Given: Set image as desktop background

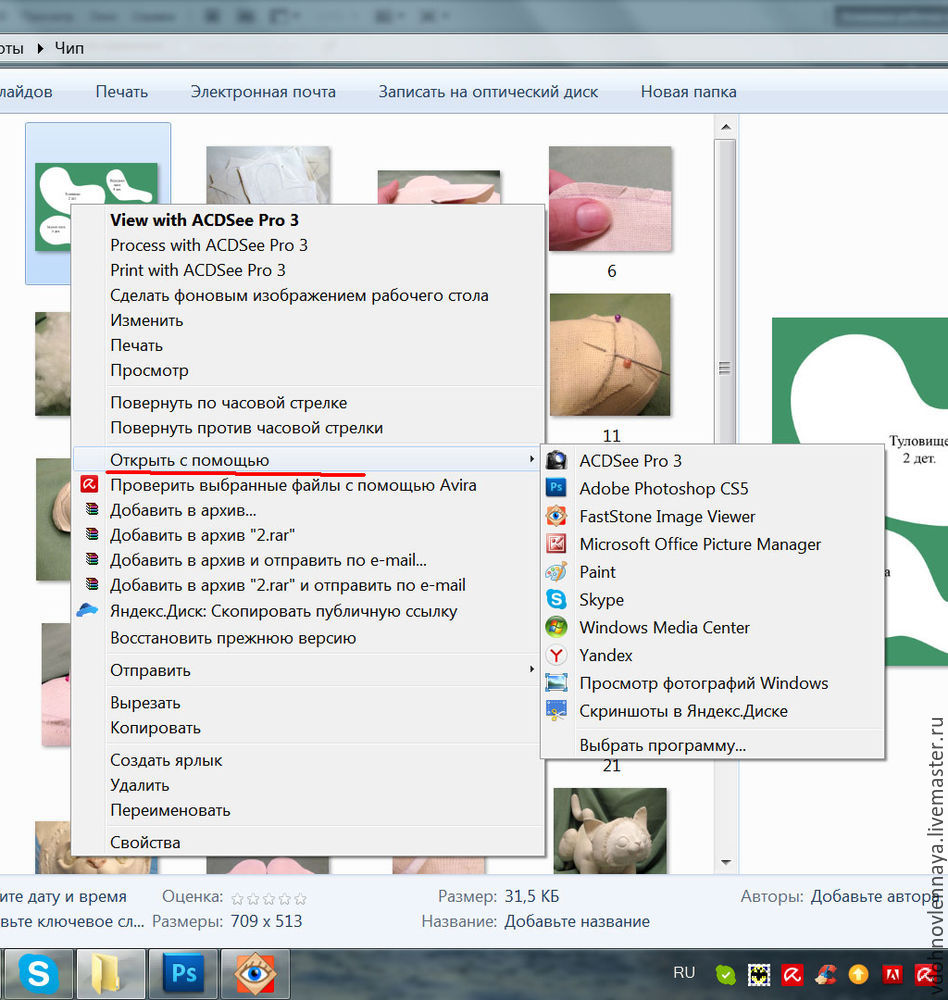Looking at the screenshot, I should pyautogui.click(x=307, y=295).
